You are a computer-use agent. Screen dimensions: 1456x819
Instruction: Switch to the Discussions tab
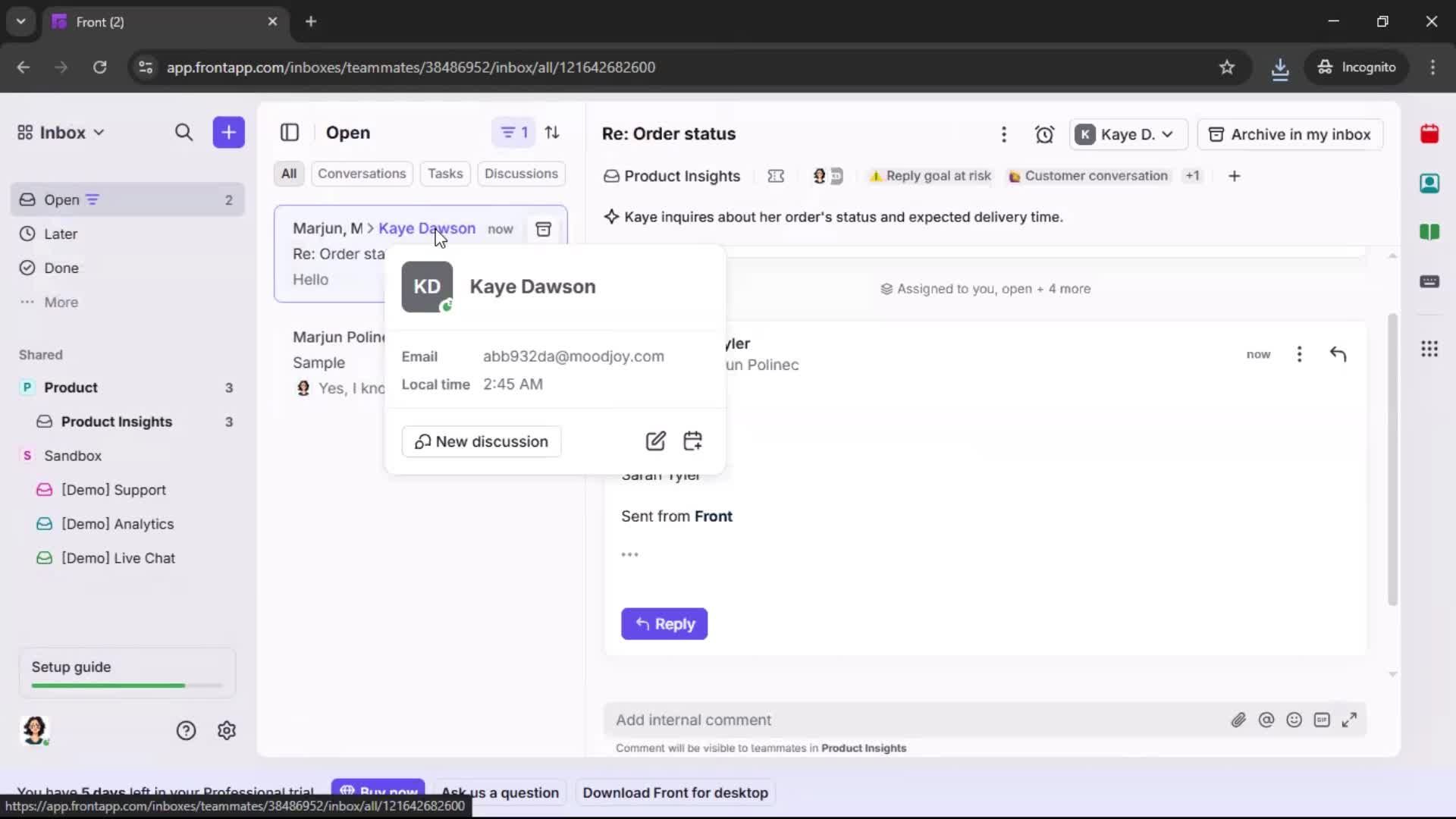pos(522,174)
